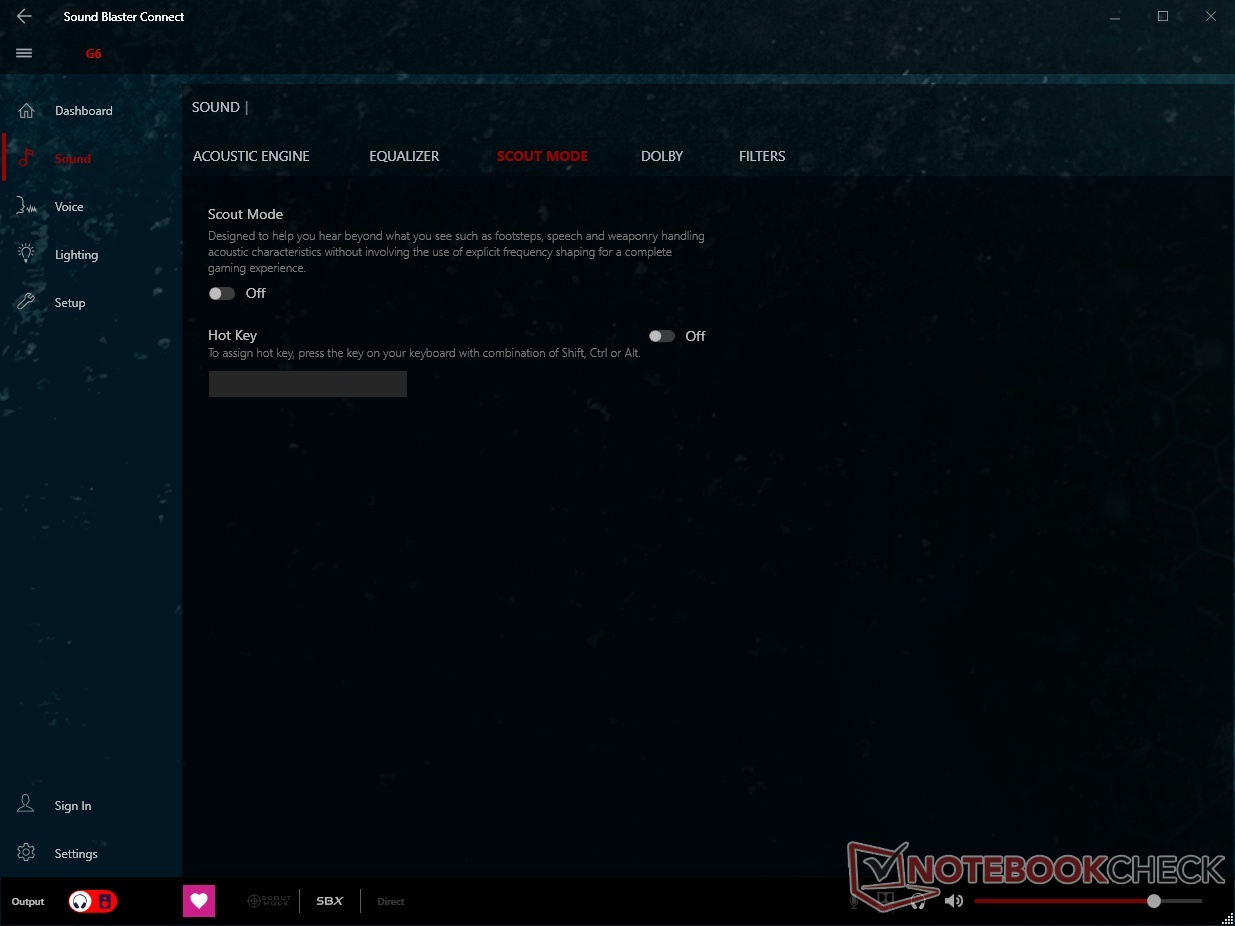Click the SBX logo in bottom bar

tap(330, 901)
